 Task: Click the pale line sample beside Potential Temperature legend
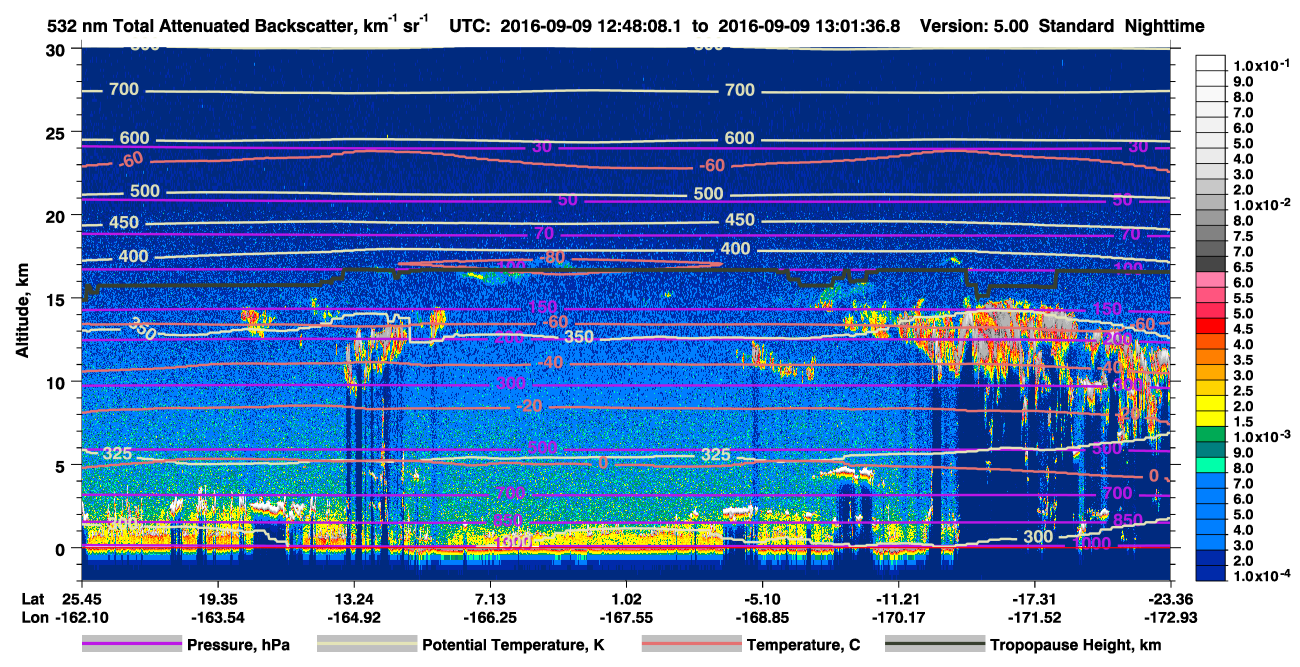[367, 645]
